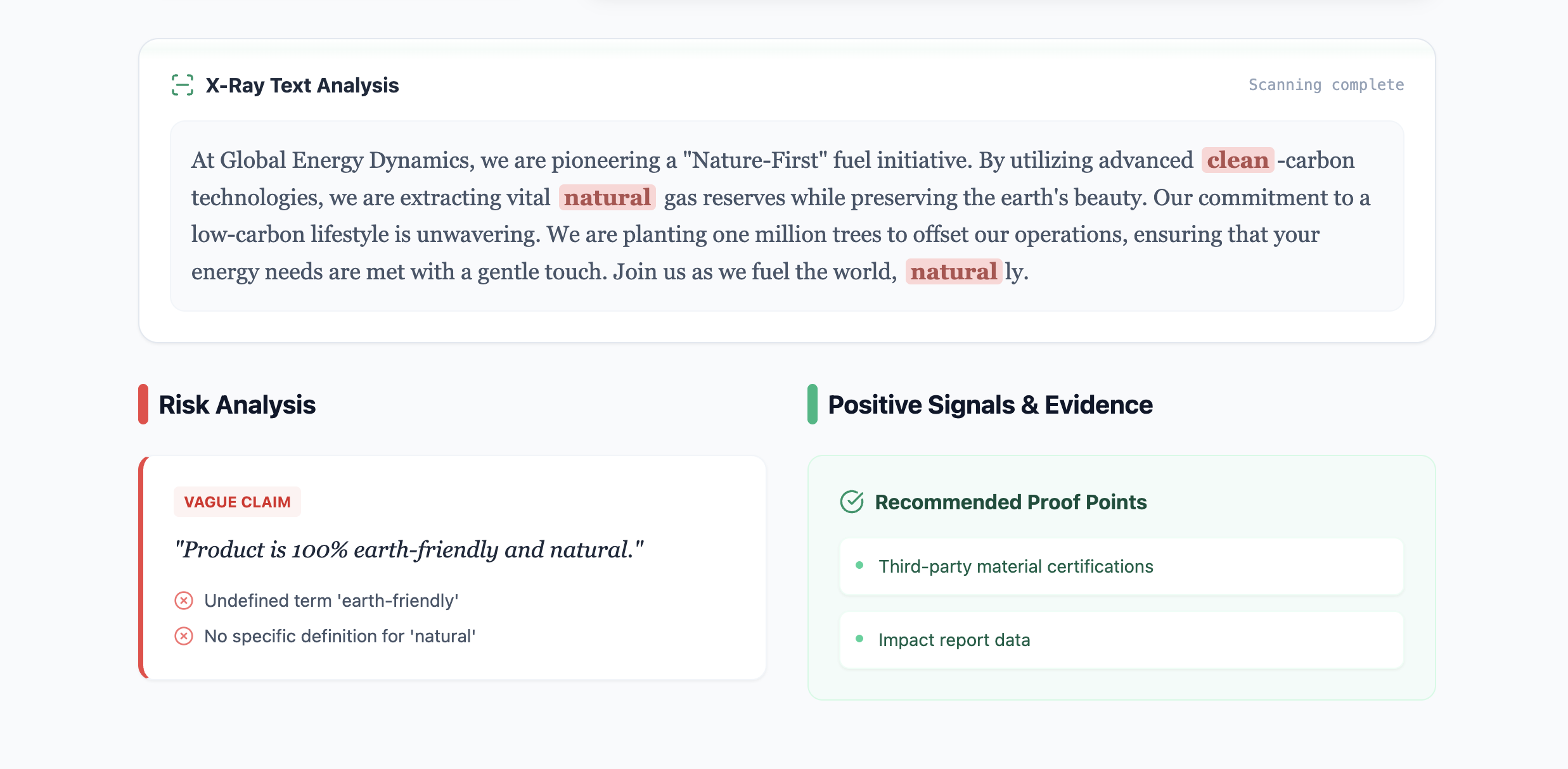The image size is (1568, 769).
Task: Open the Third-party material certifications item
Action: 1121,566
